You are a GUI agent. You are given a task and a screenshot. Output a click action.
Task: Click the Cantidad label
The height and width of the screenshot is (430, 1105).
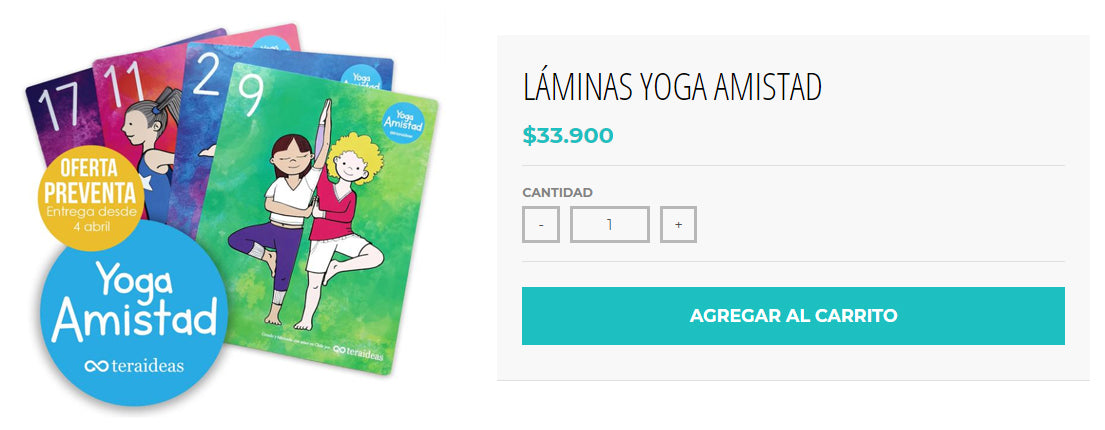[557, 192]
